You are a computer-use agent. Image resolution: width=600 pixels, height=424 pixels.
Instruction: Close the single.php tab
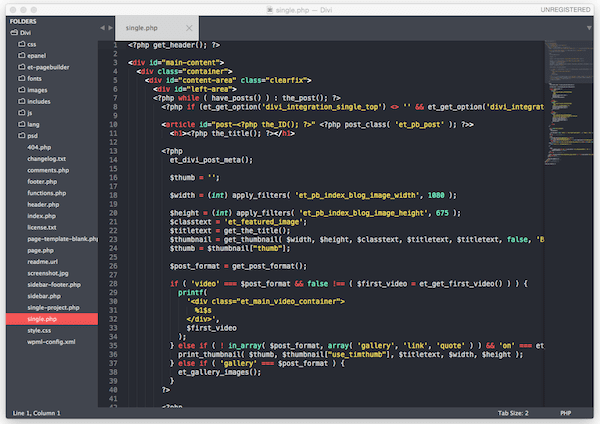189,28
